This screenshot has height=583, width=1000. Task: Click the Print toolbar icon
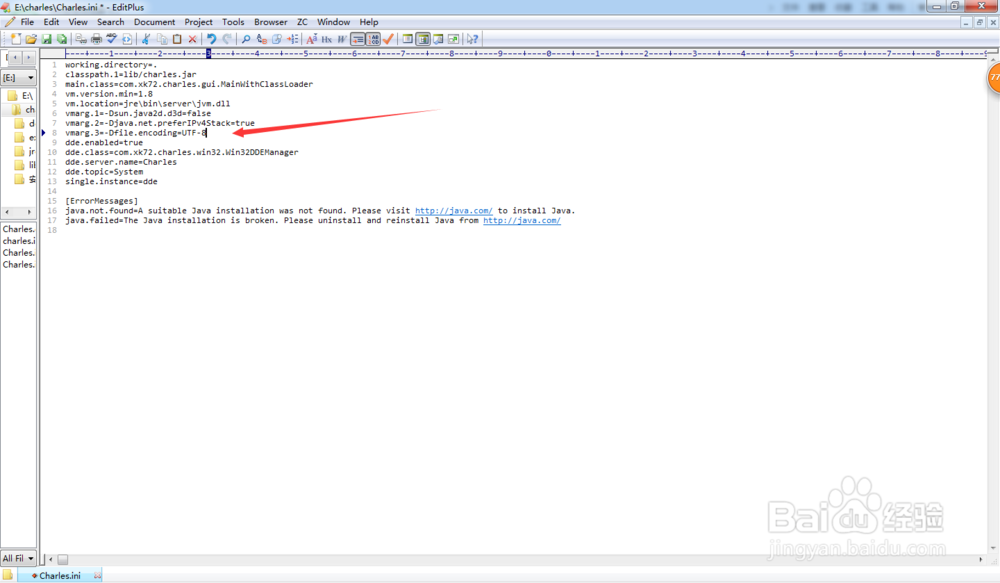point(96,39)
